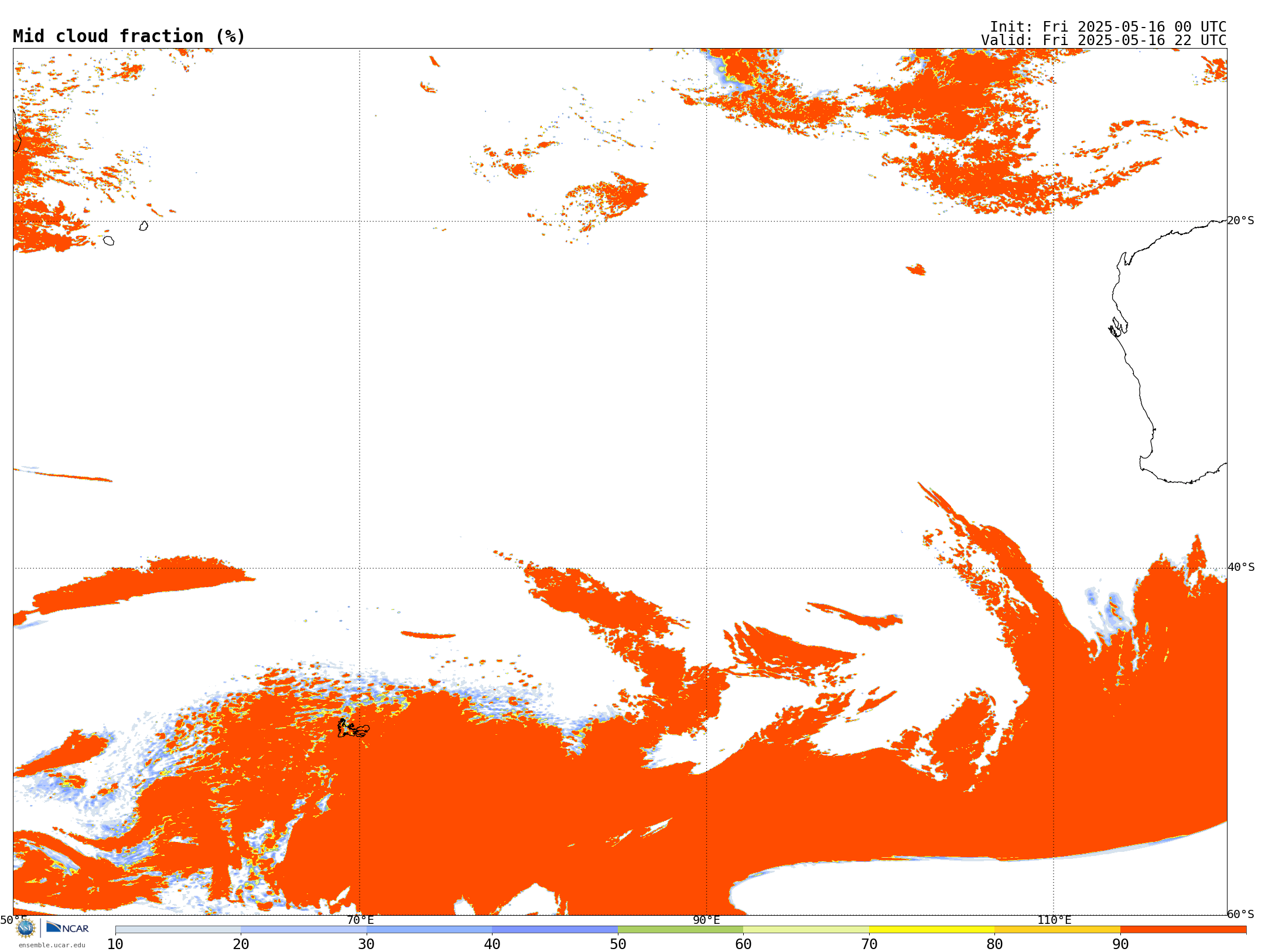Screen dimensions: 1265x952
Task: Click the 70-80 bright yellow colorbar swatch
Action: pyautogui.click(x=932, y=930)
